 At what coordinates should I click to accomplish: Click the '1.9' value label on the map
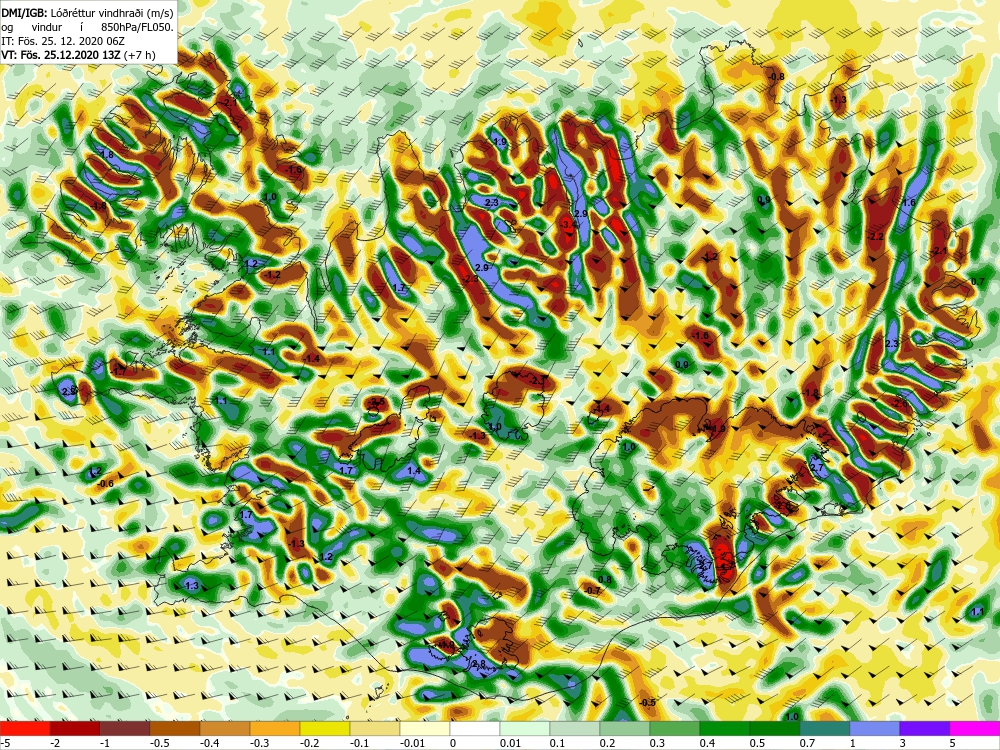[x=500, y=142]
